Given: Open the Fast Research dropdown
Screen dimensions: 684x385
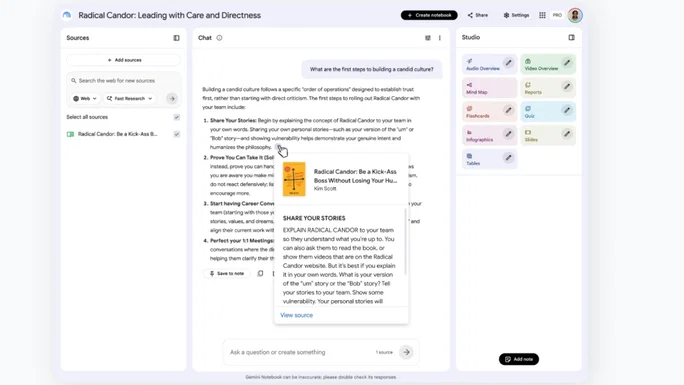Looking at the screenshot, I should pos(130,99).
